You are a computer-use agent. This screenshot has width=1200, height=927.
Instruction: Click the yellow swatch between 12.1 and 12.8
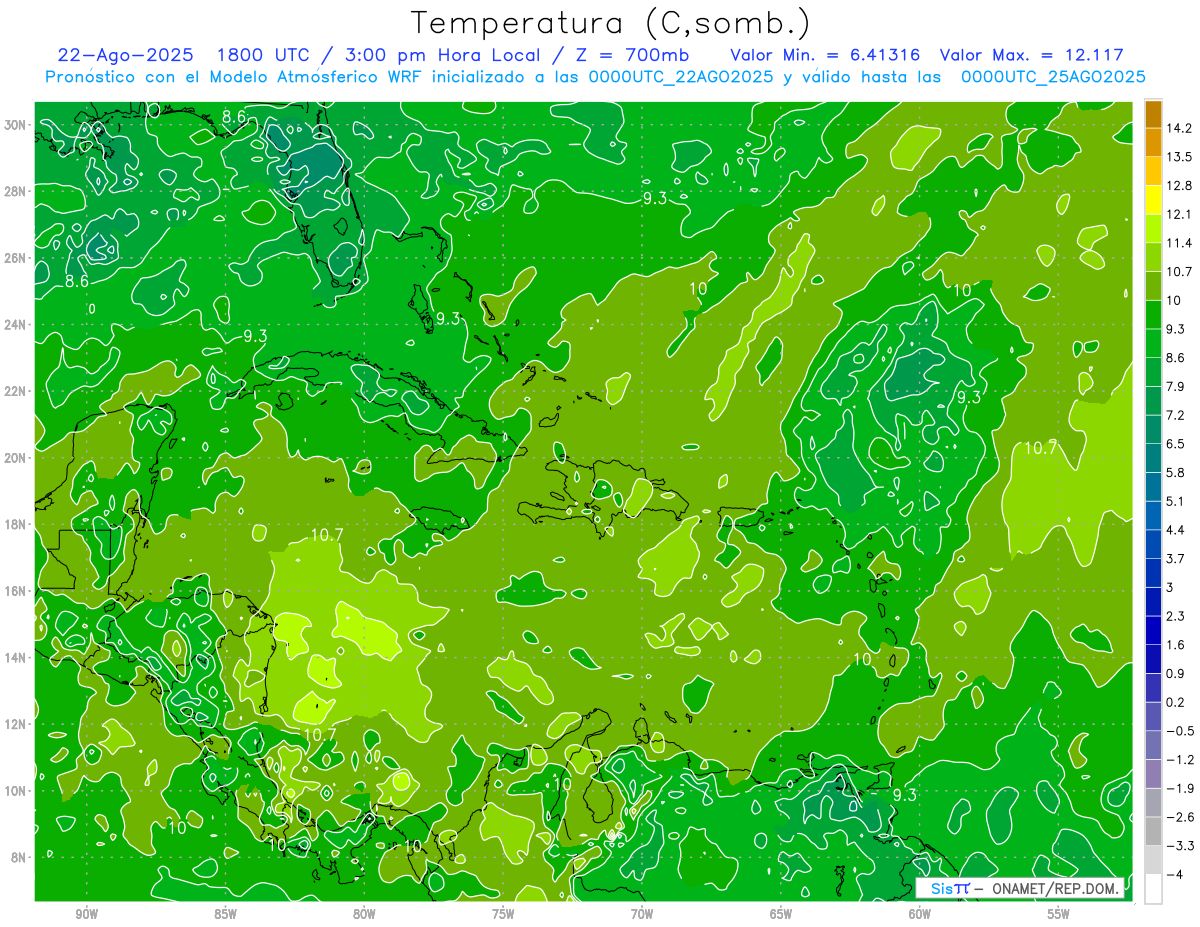1153,200
